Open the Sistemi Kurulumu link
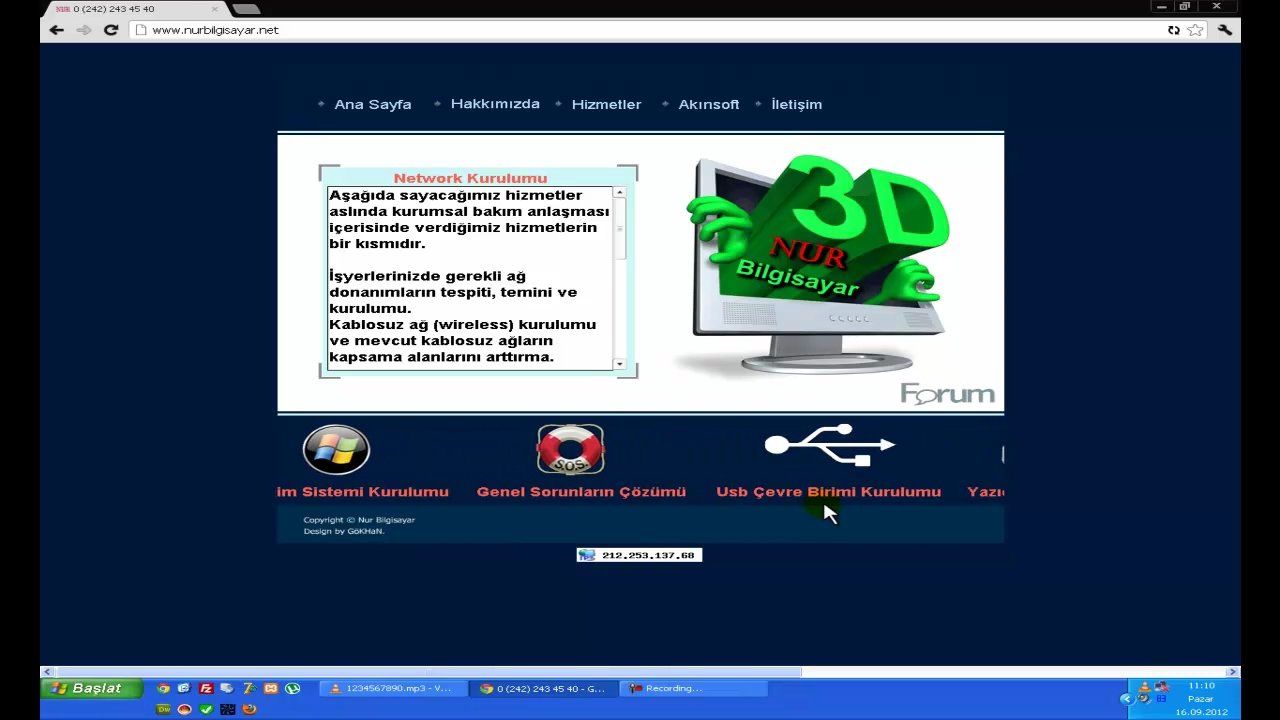 363,492
